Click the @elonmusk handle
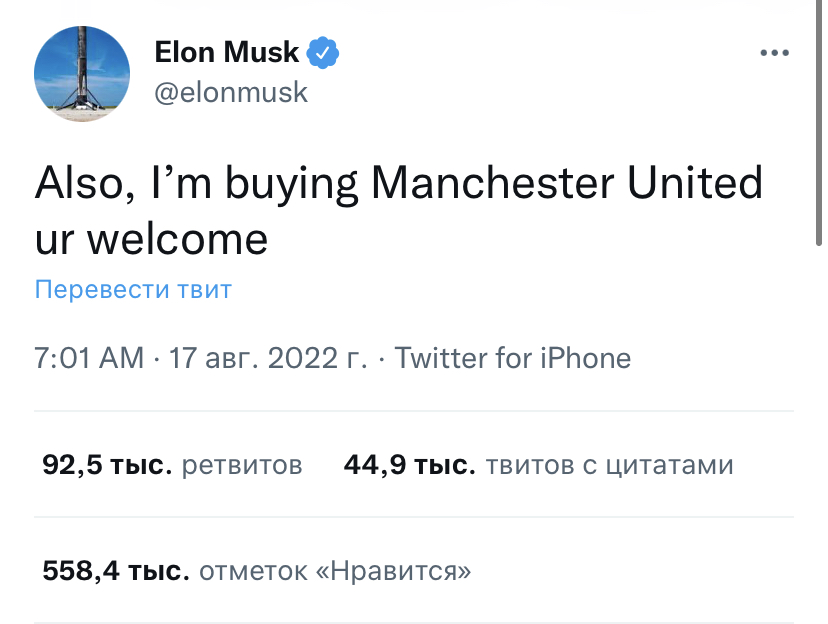The height and width of the screenshot is (624, 828). coord(231,92)
